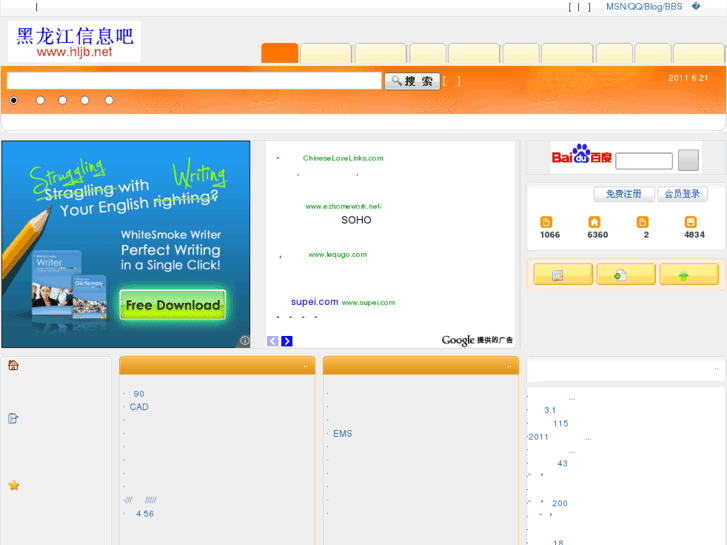Viewport: 727px width, 545px height.
Task: Open the EMS list entry
Action: coord(342,434)
